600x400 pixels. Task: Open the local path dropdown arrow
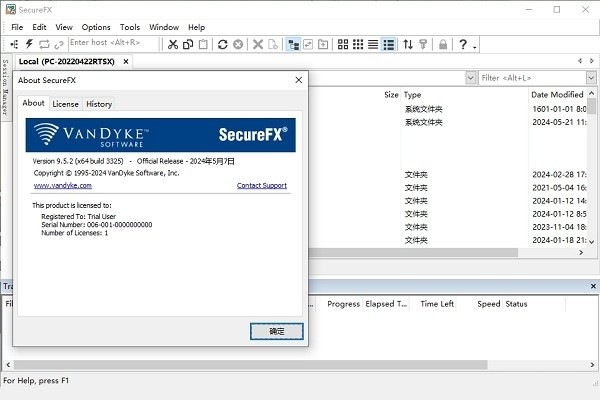tap(469, 78)
